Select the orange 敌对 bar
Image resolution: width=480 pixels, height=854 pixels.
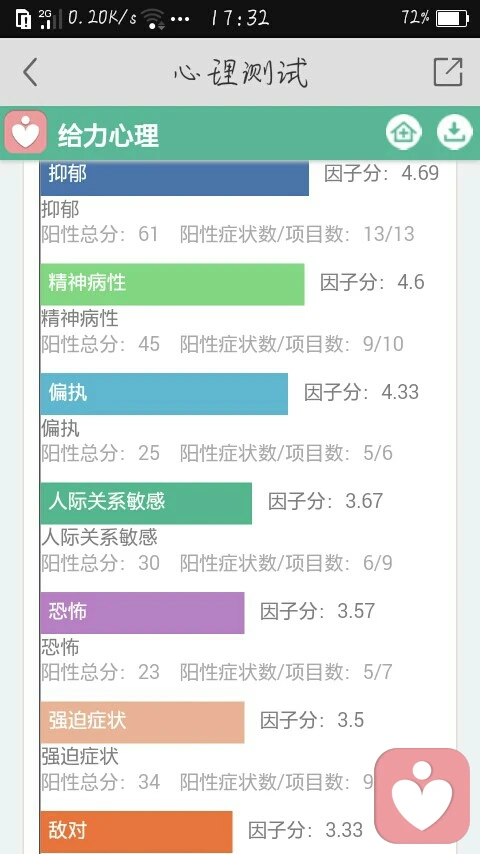[136, 832]
